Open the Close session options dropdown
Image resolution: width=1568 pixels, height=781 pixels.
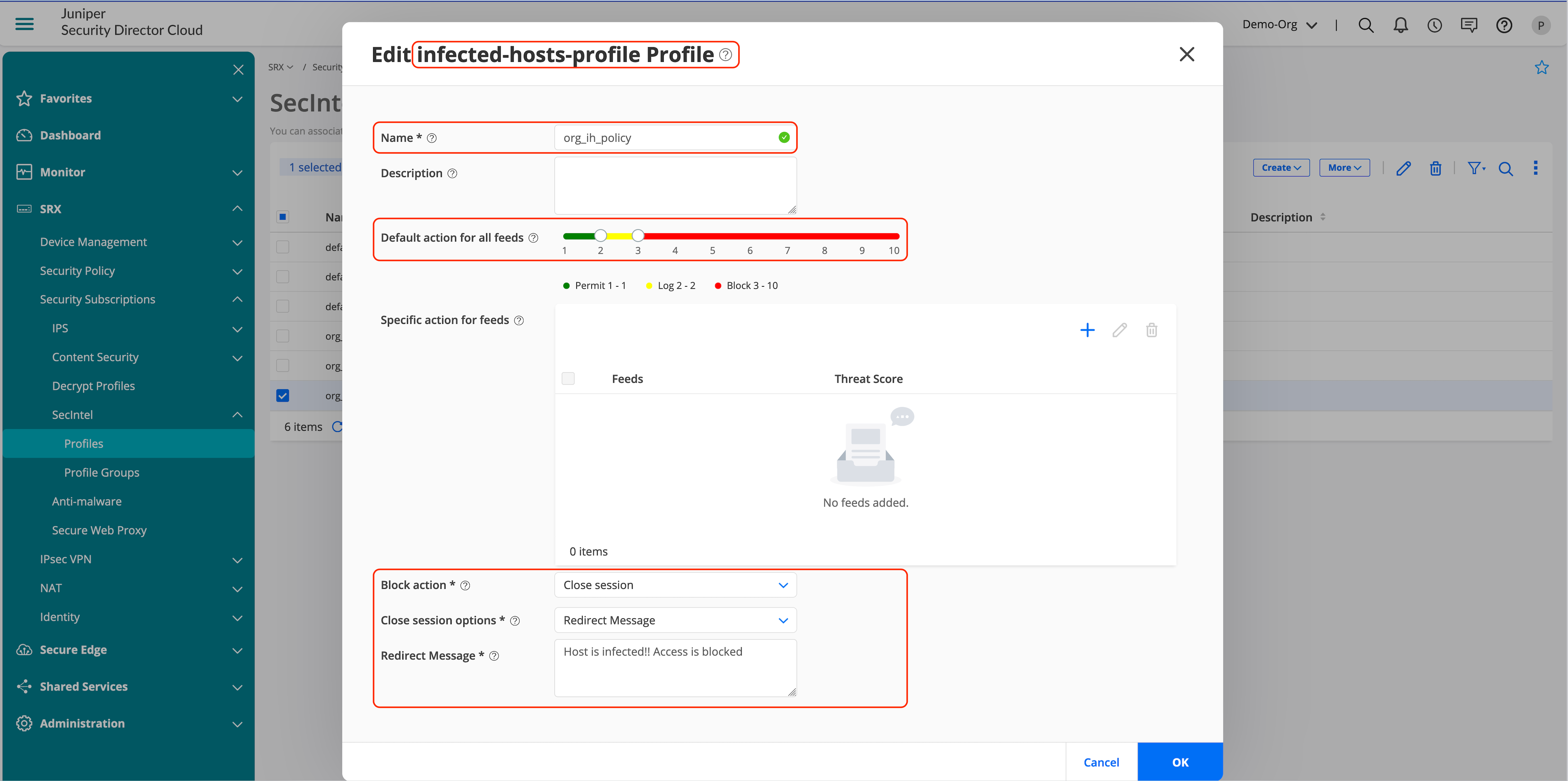[x=675, y=620]
